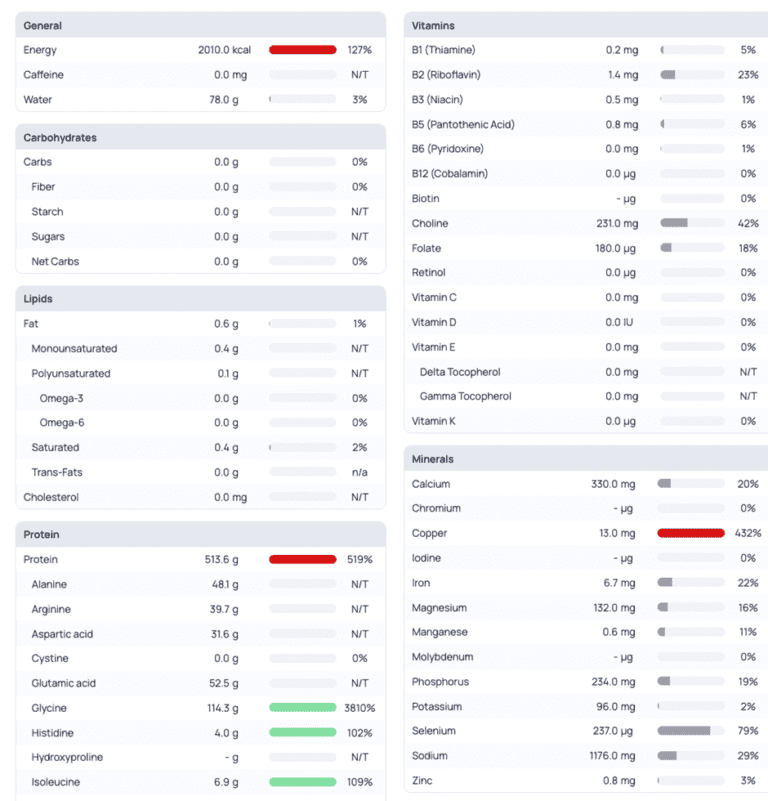
Task: Click the Selenium progress bar
Action: pyautogui.click(x=690, y=731)
